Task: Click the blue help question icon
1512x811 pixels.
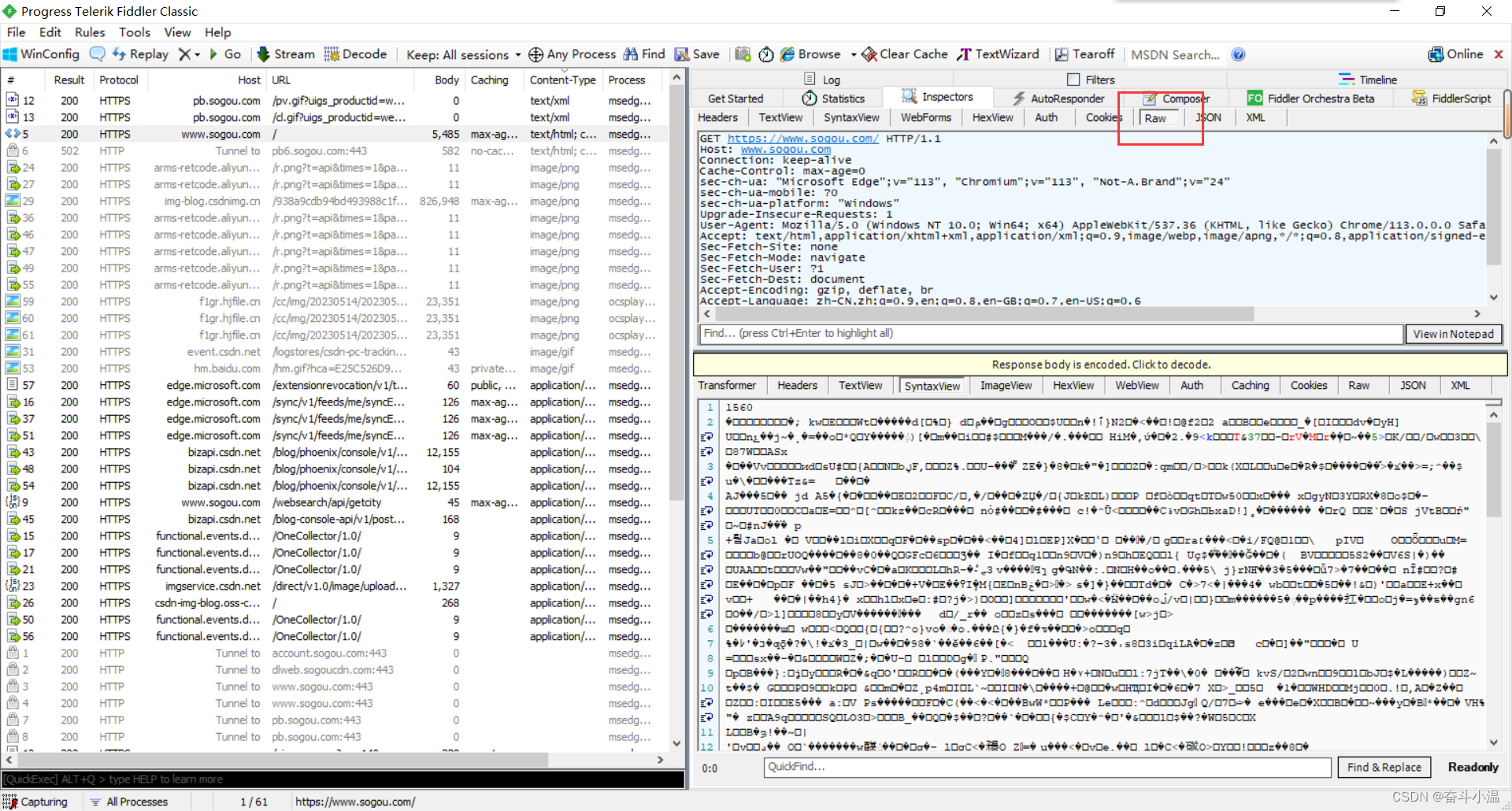Action: (x=1239, y=54)
